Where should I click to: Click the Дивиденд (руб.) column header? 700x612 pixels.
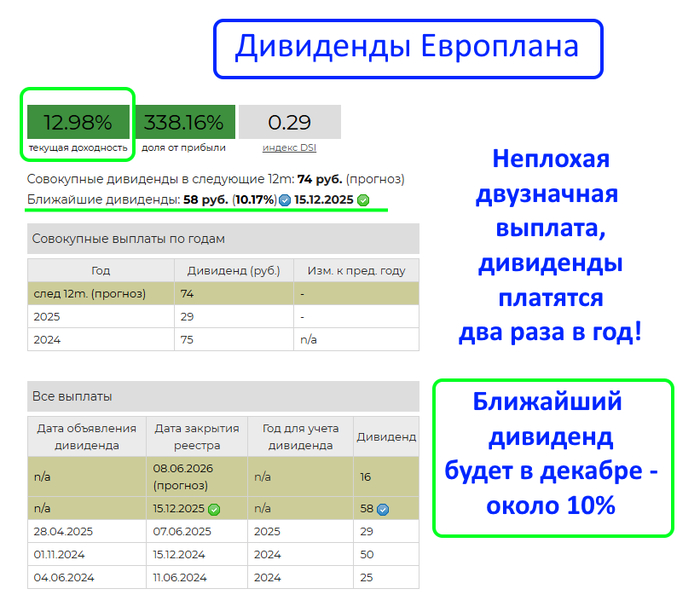click(x=233, y=270)
